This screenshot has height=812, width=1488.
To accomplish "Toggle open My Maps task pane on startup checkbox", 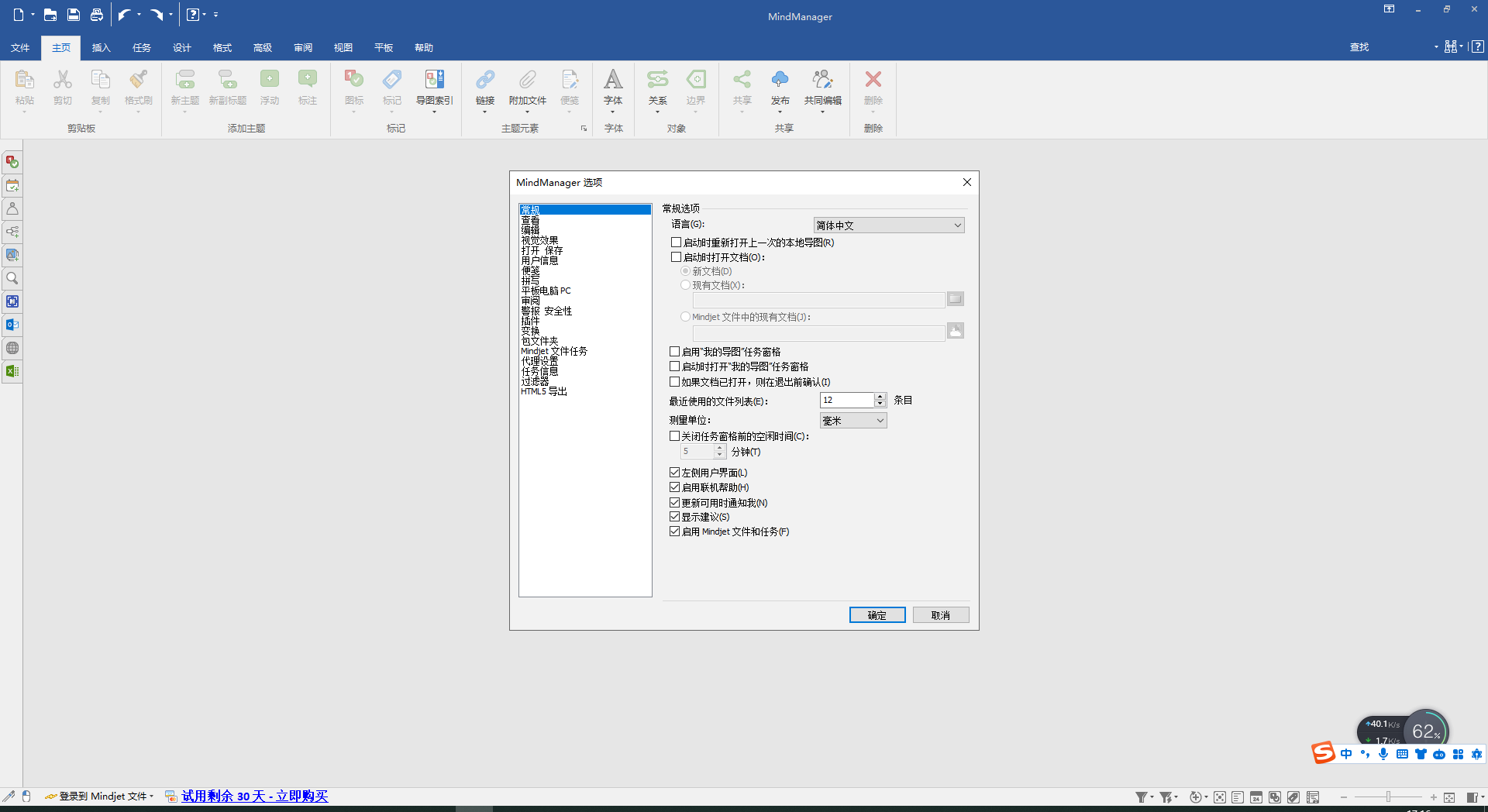I will pyautogui.click(x=674, y=366).
